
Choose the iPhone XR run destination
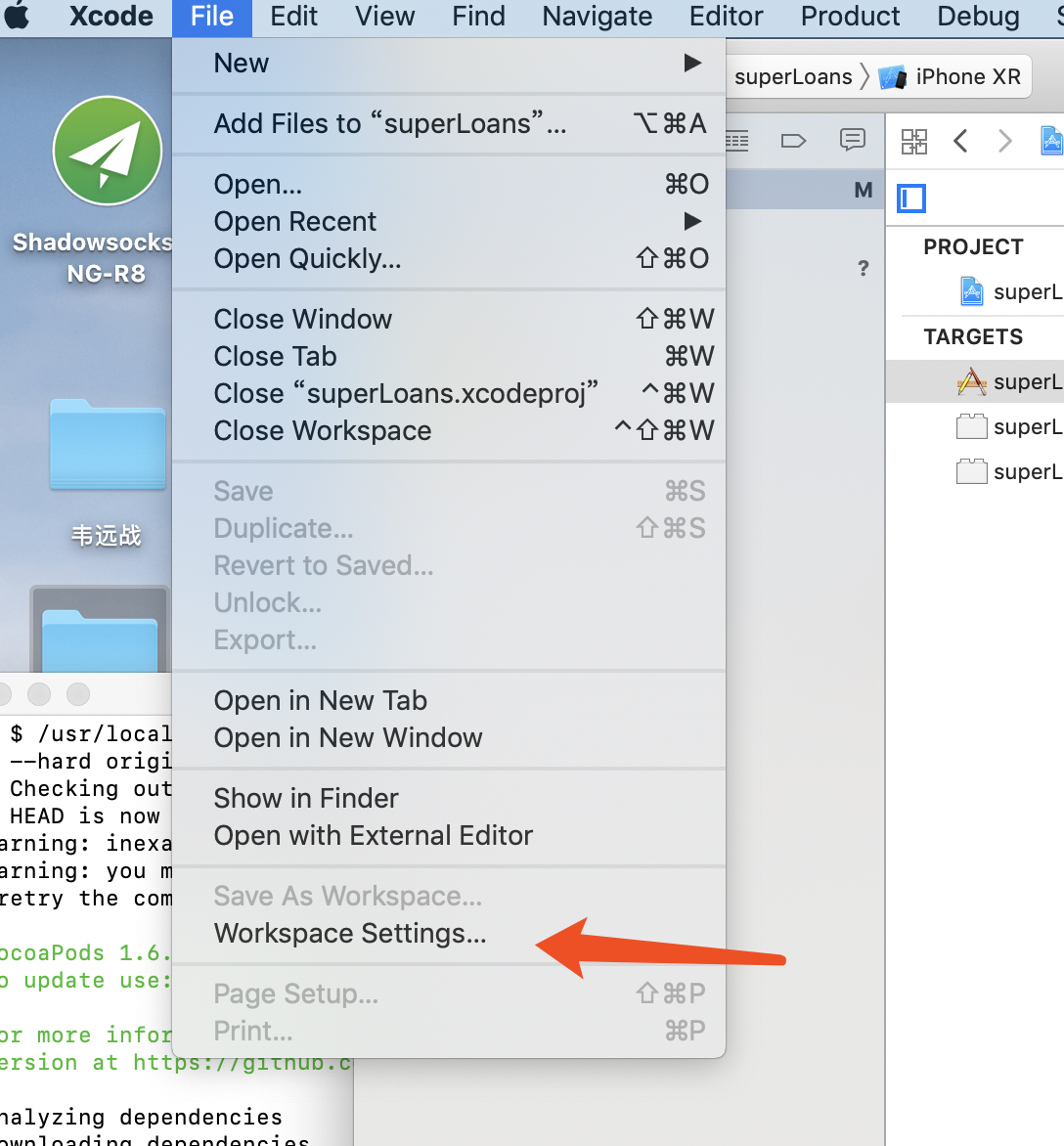pos(950,76)
